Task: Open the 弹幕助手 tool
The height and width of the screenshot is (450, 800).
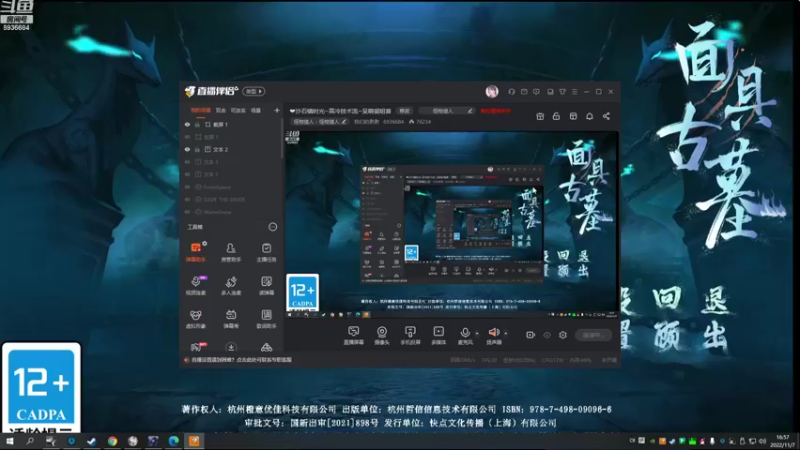Action: tap(196, 252)
